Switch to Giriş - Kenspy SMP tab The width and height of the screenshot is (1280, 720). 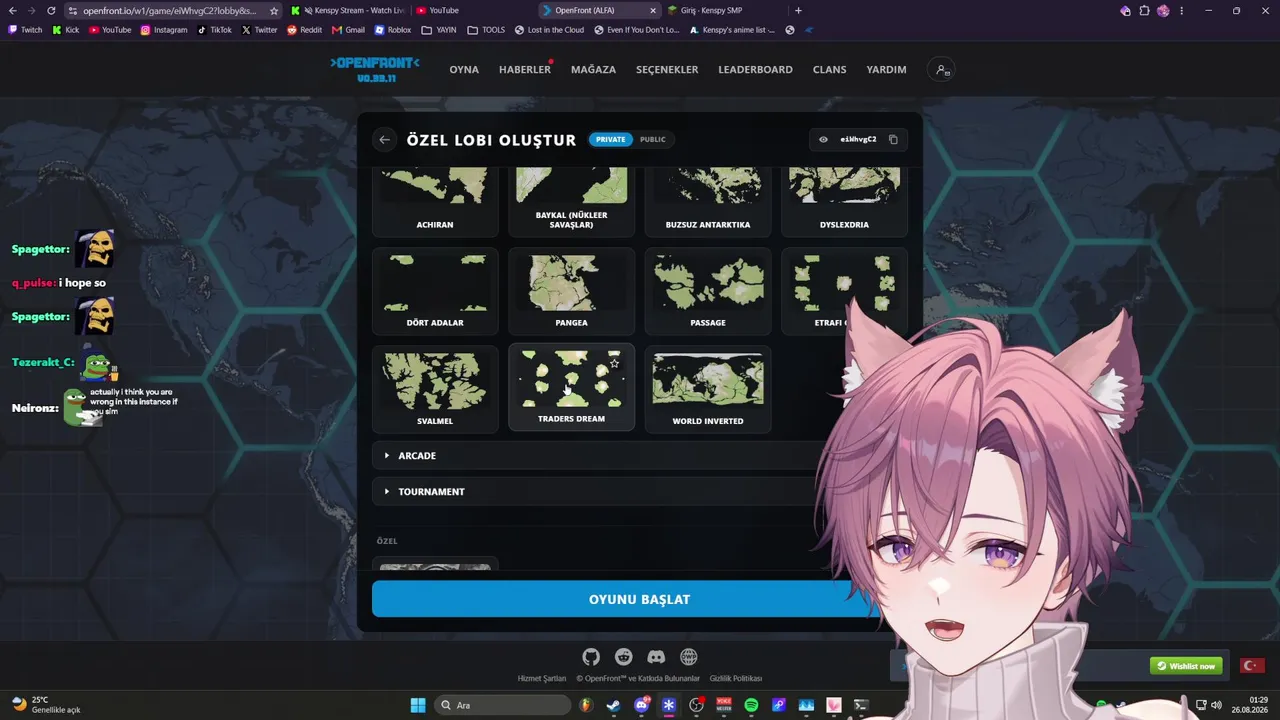tap(722, 10)
